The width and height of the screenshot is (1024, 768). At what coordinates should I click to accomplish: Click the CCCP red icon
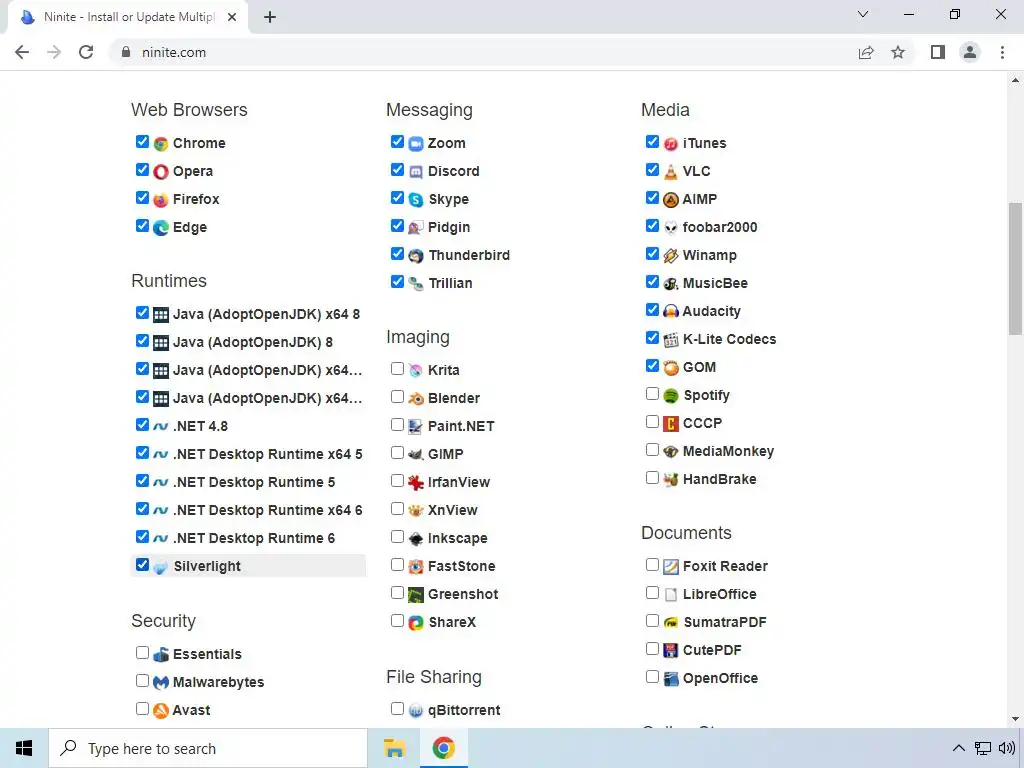pos(671,424)
